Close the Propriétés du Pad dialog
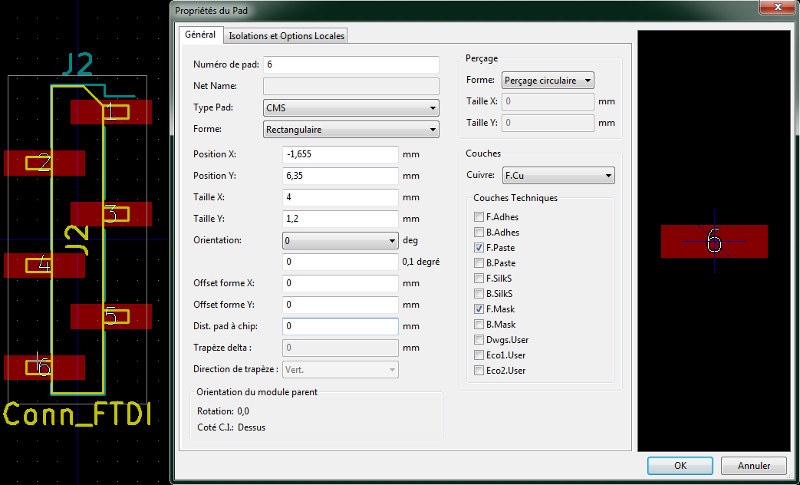 tap(778, 7)
